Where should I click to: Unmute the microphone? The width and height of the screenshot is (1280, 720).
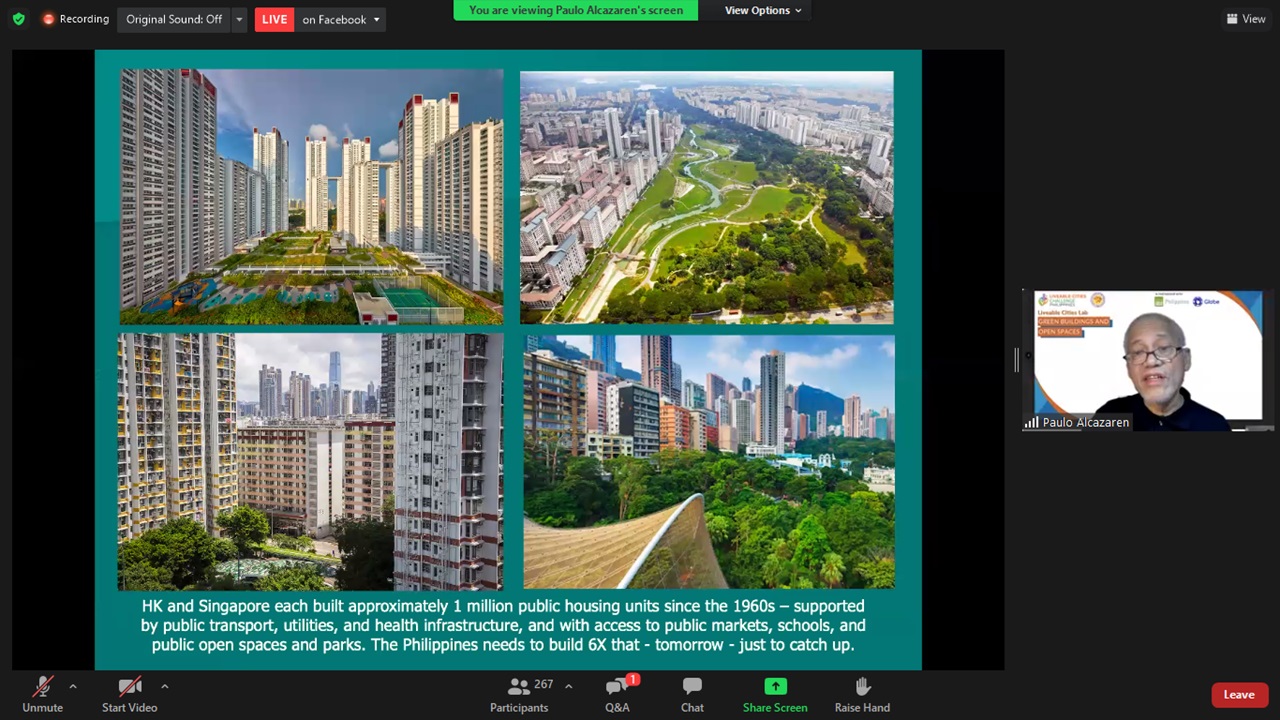42,694
